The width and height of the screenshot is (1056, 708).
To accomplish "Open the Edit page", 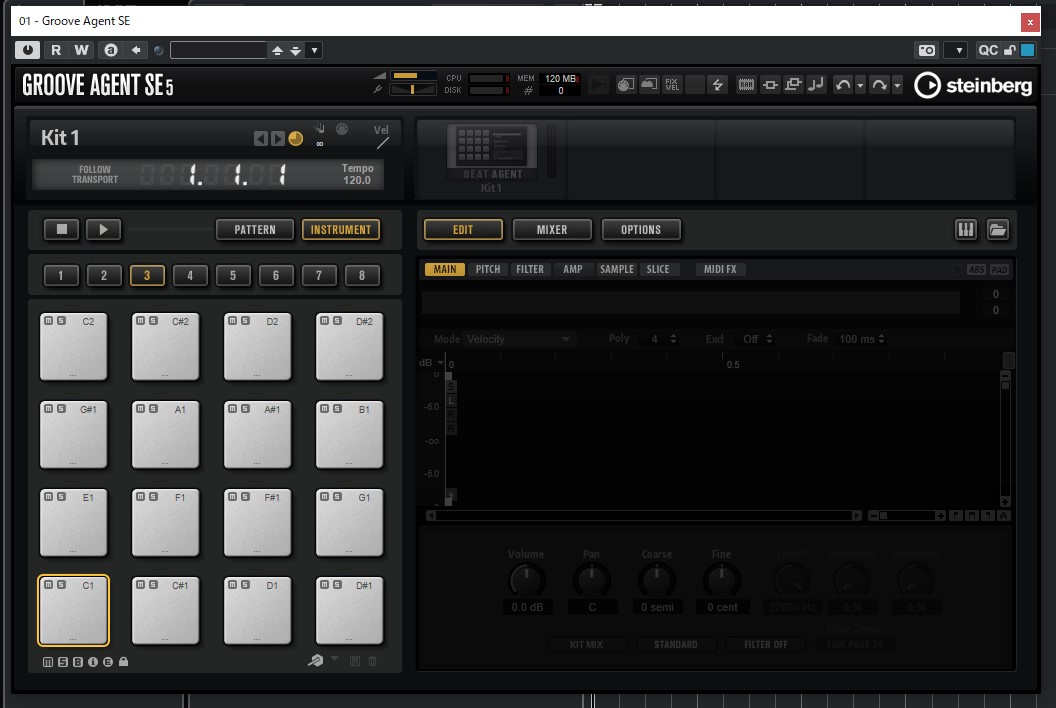I will pyautogui.click(x=463, y=230).
